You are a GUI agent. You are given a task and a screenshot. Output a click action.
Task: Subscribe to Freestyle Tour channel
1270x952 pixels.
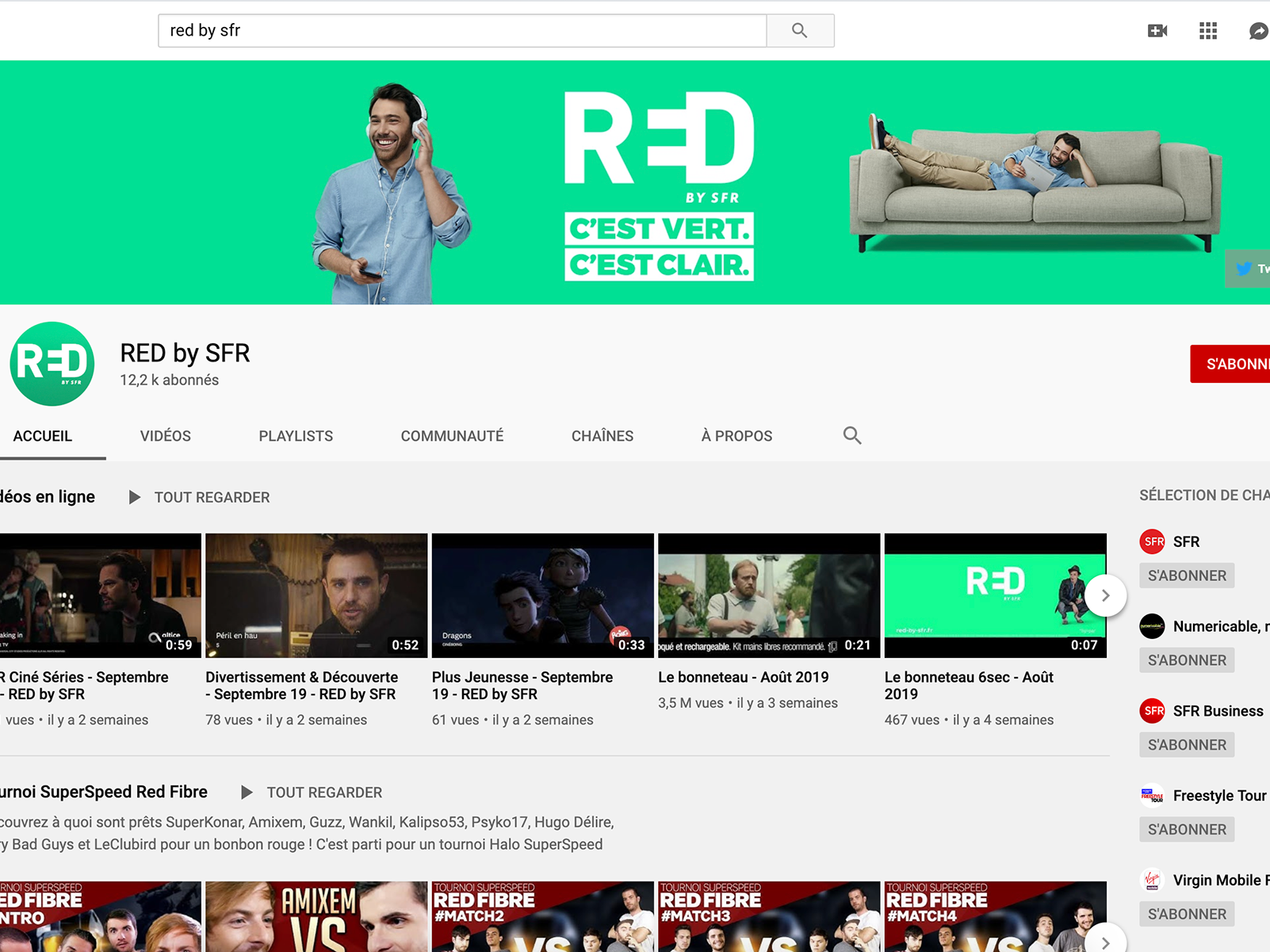click(x=1187, y=829)
